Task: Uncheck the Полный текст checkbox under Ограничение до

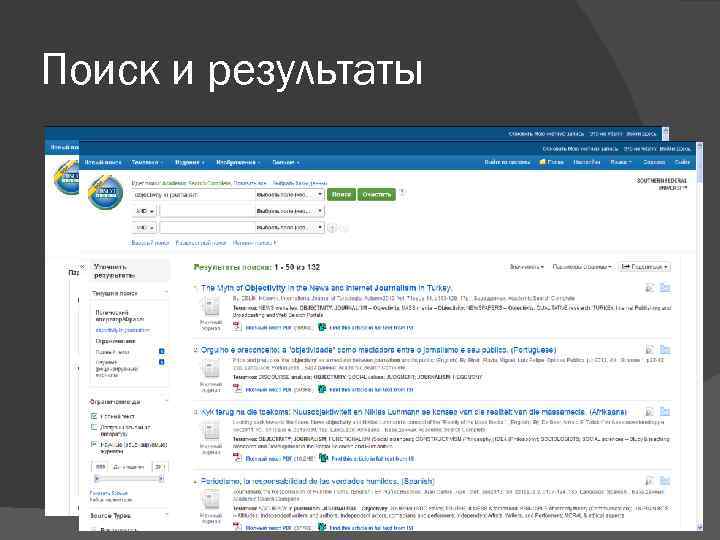Action: click(94, 416)
